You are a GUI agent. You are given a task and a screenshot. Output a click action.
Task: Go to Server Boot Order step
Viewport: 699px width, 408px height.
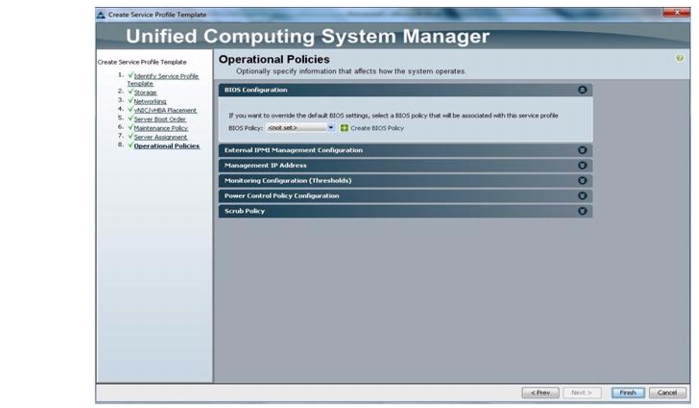(x=160, y=119)
